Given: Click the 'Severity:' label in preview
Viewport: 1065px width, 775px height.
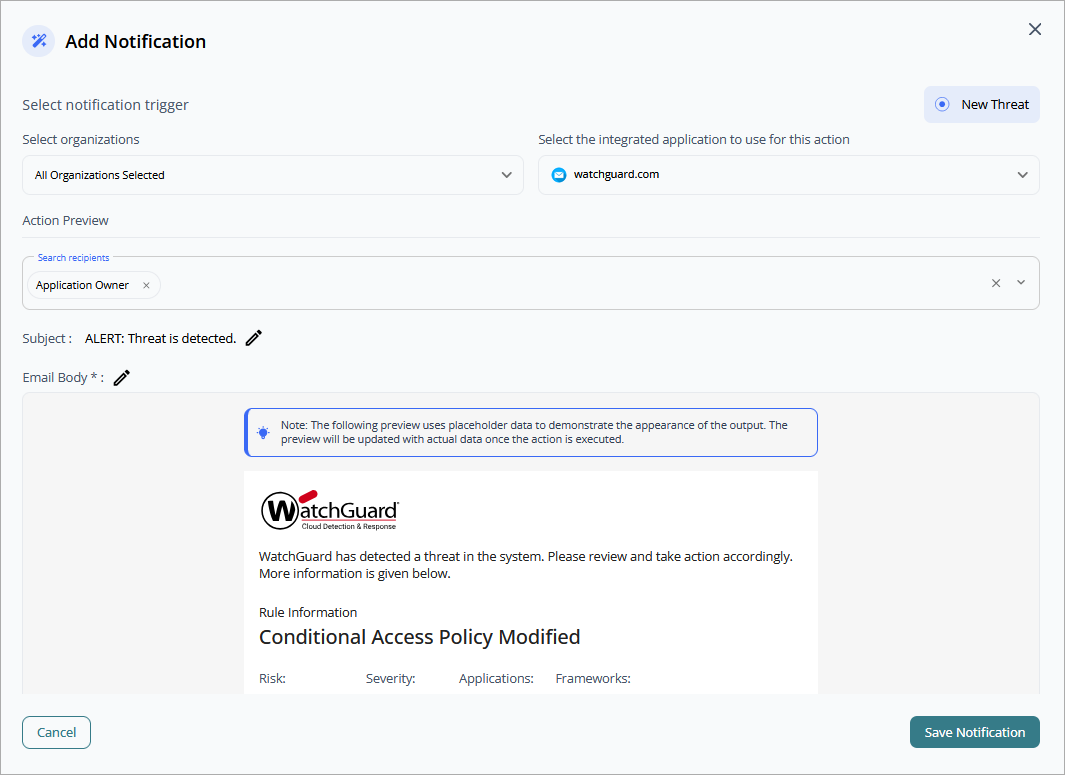Looking at the screenshot, I should click(x=391, y=679).
